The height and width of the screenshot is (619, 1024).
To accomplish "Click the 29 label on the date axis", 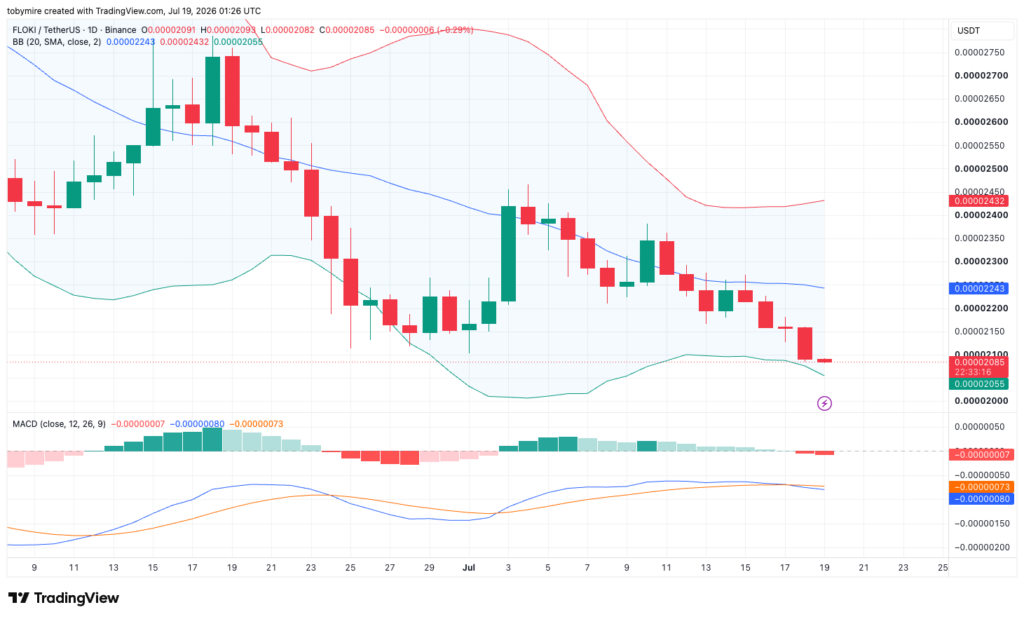I will (429, 567).
